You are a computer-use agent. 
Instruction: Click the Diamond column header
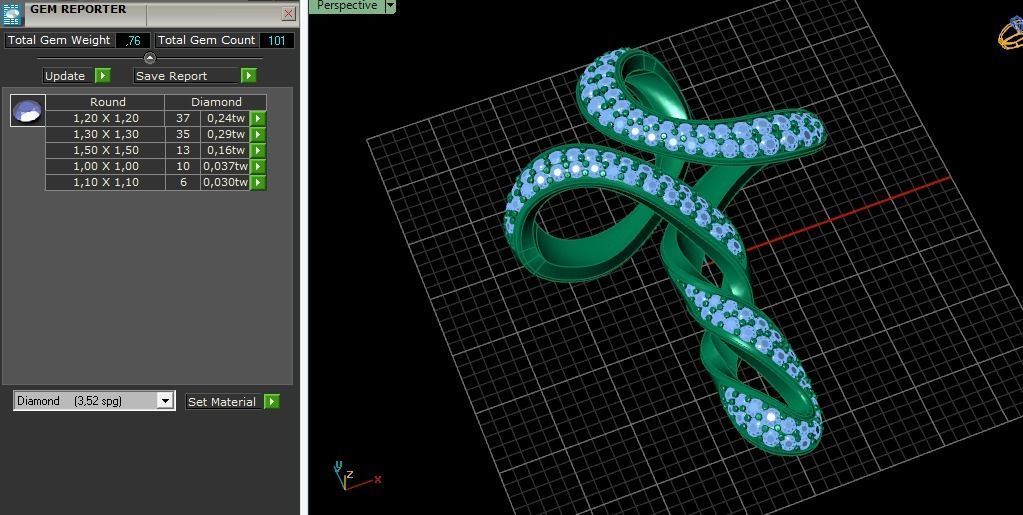tap(216, 102)
